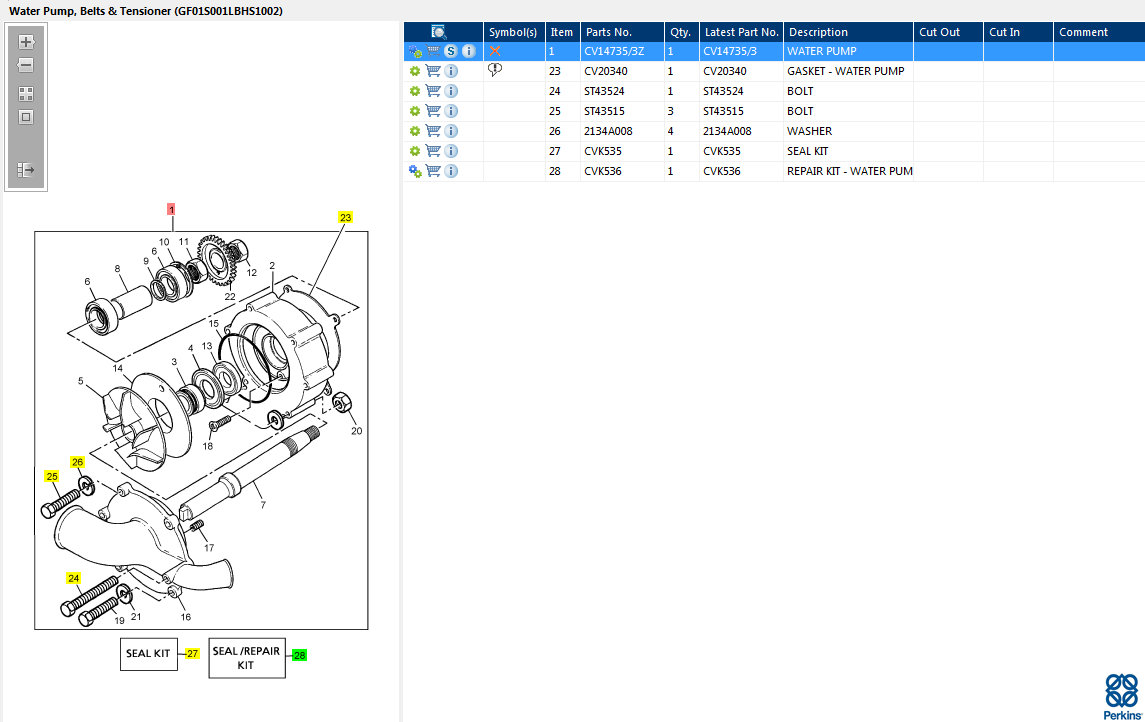Click red callout 1 atop the diagram
The width and height of the screenshot is (1145, 722).
tap(171, 210)
